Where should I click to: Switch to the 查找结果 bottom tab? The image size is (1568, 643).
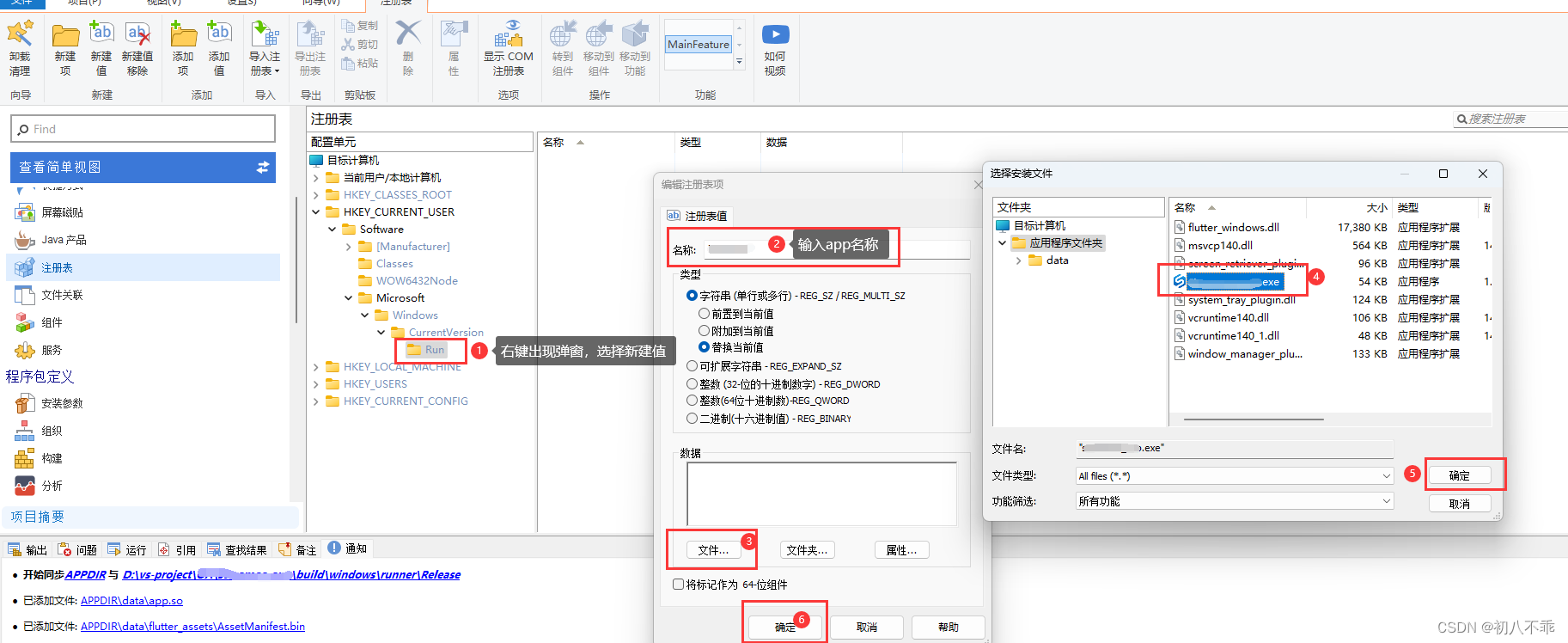(x=237, y=550)
